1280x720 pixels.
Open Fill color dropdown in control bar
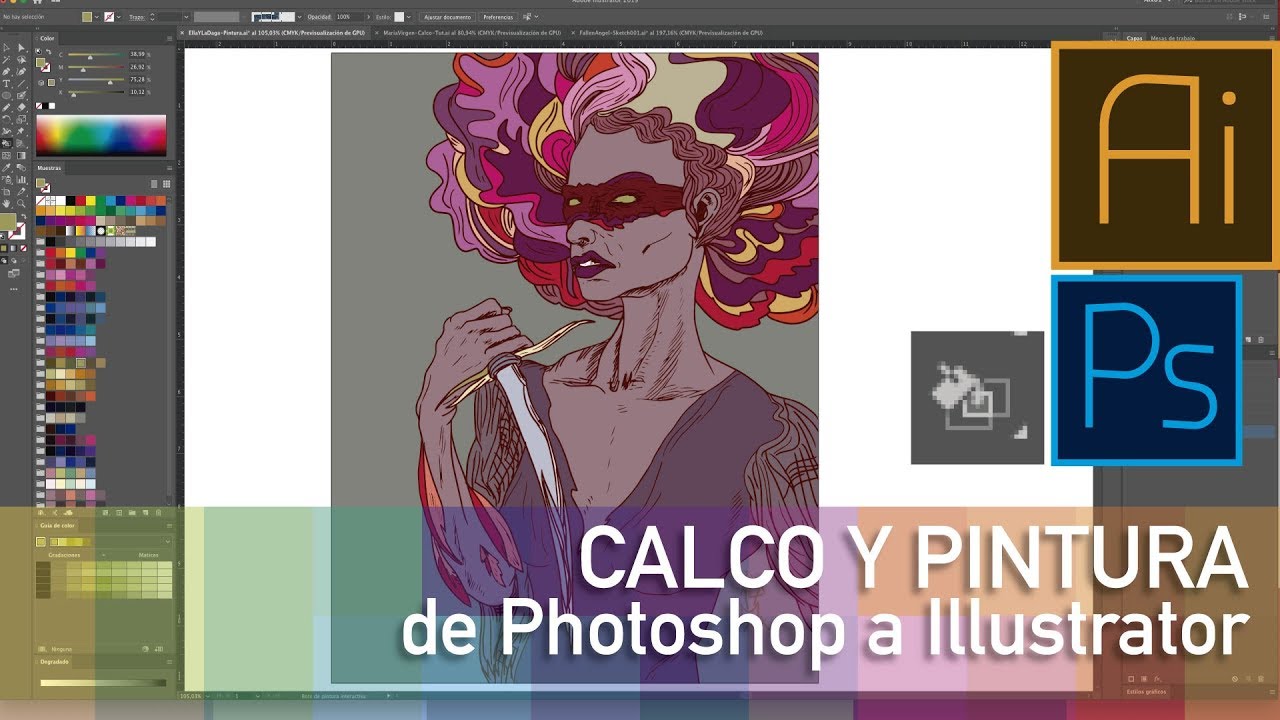(x=98, y=17)
